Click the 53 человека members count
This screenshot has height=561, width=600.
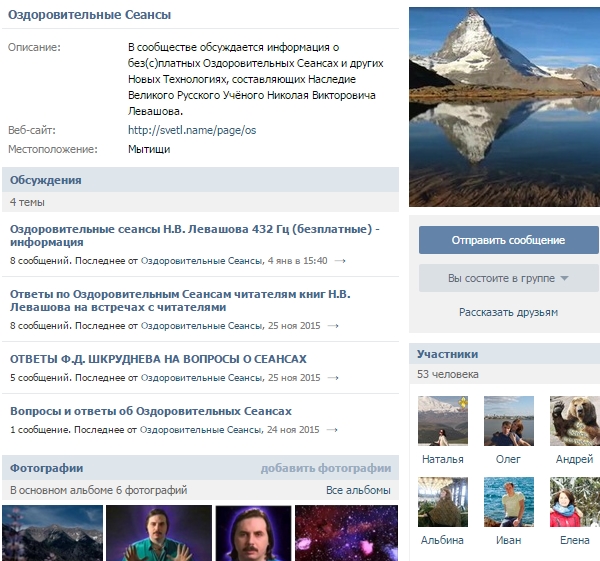[448, 374]
